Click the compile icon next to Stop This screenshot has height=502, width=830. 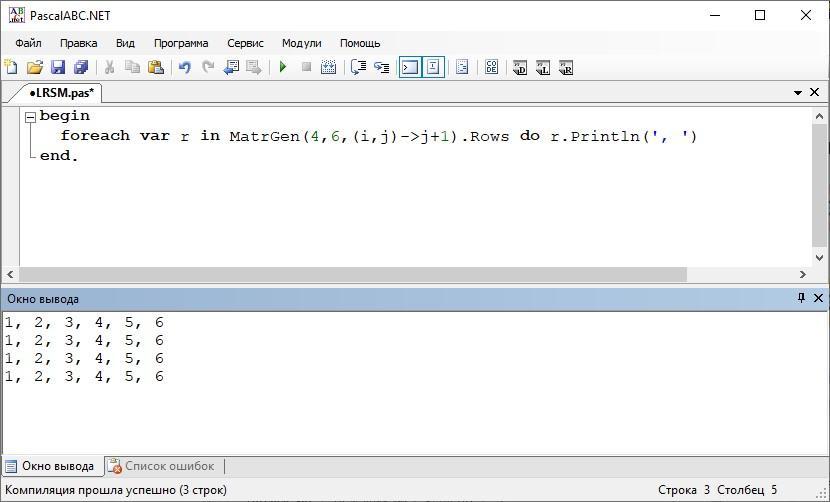tap(329, 67)
